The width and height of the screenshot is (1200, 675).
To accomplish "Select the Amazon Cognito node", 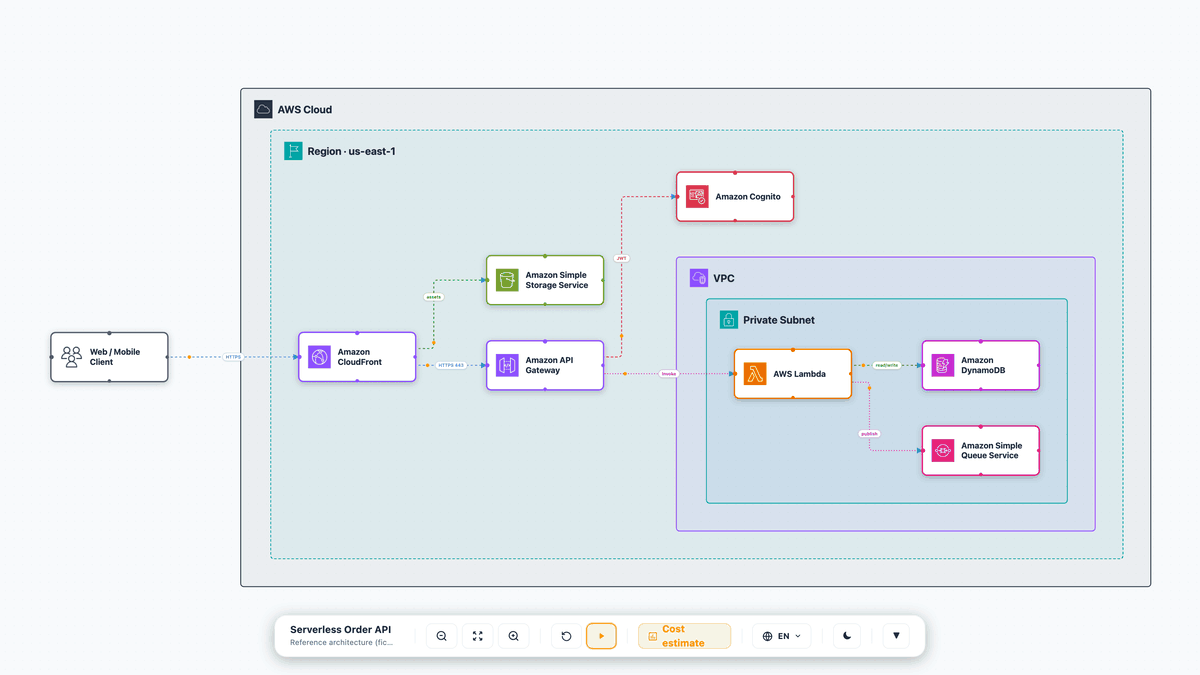I will click(x=735, y=197).
